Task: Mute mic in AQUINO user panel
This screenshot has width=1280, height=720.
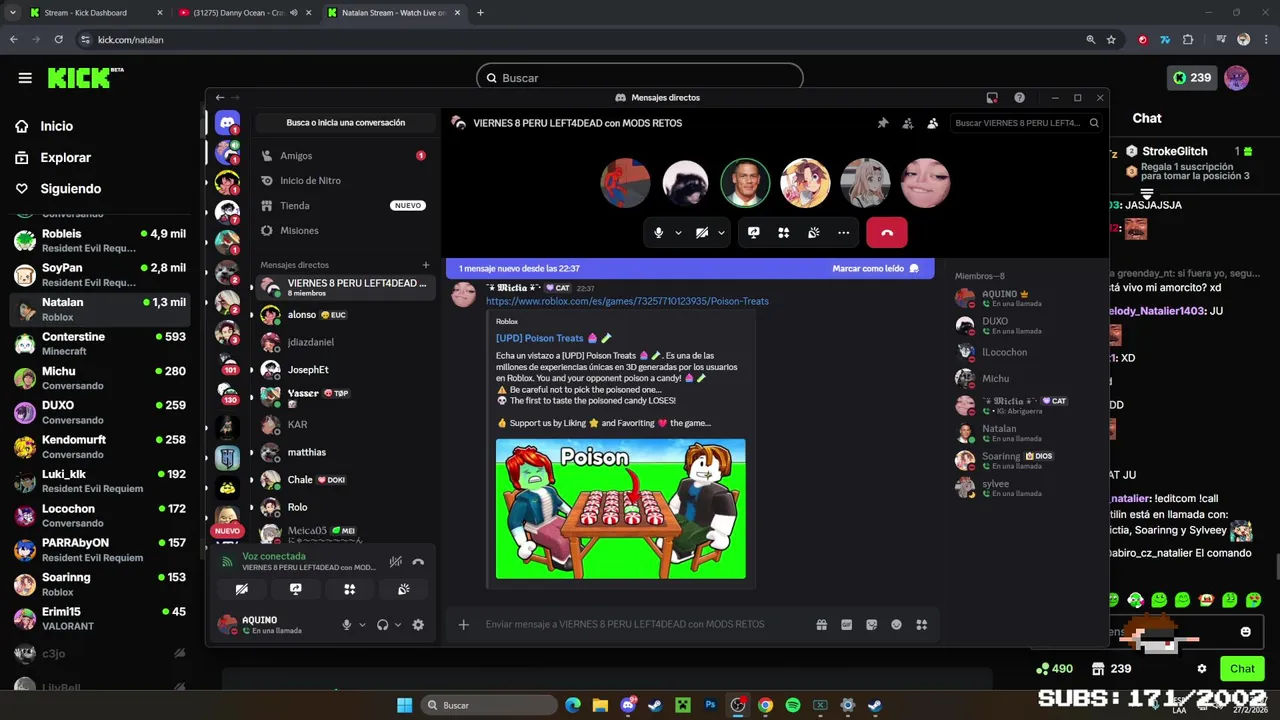Action: point(347,625)
